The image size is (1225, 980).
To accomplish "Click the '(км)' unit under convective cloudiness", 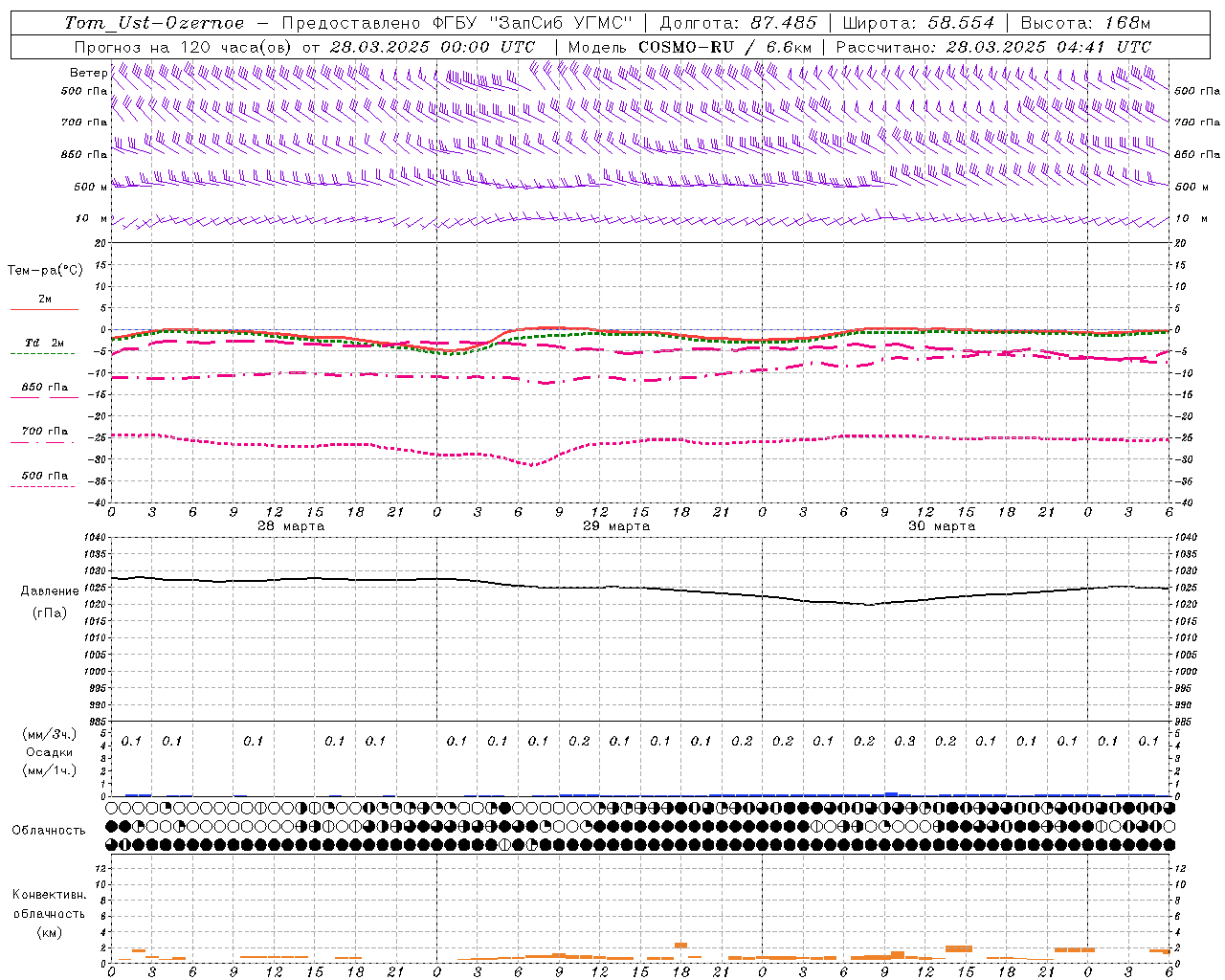I will click(x=49, y=932).
